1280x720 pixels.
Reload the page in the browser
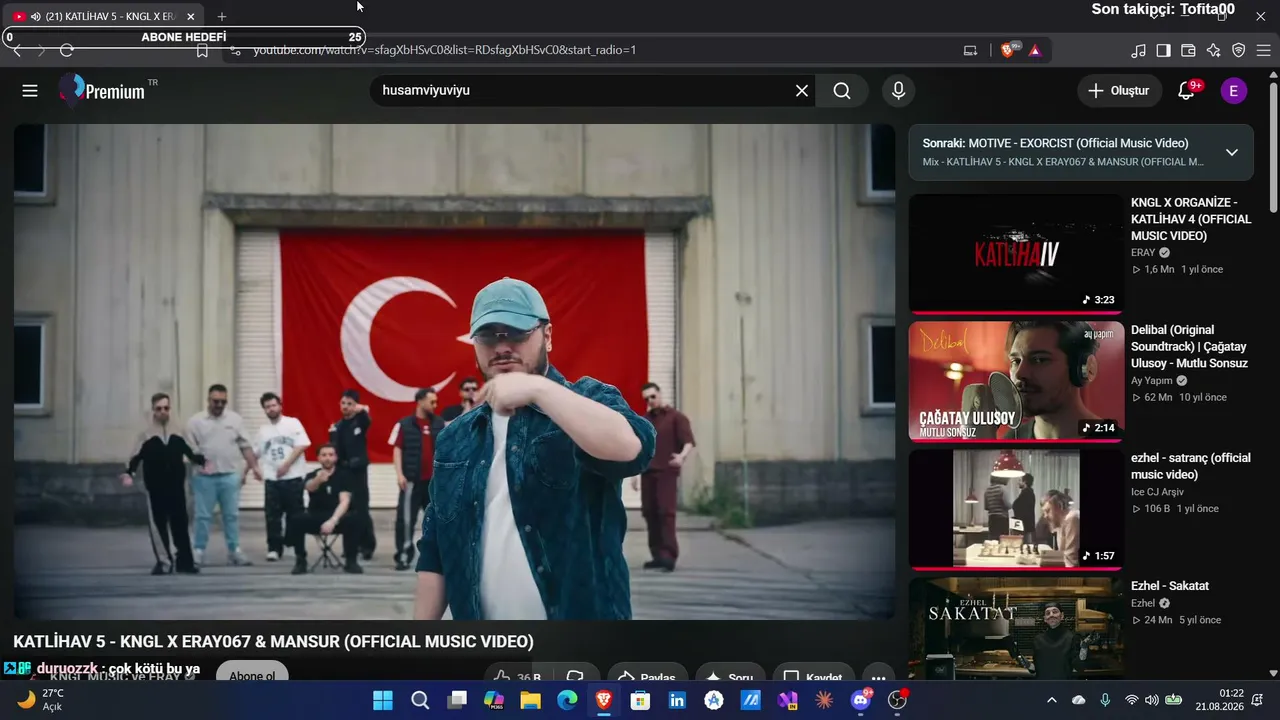click(67, 50)
